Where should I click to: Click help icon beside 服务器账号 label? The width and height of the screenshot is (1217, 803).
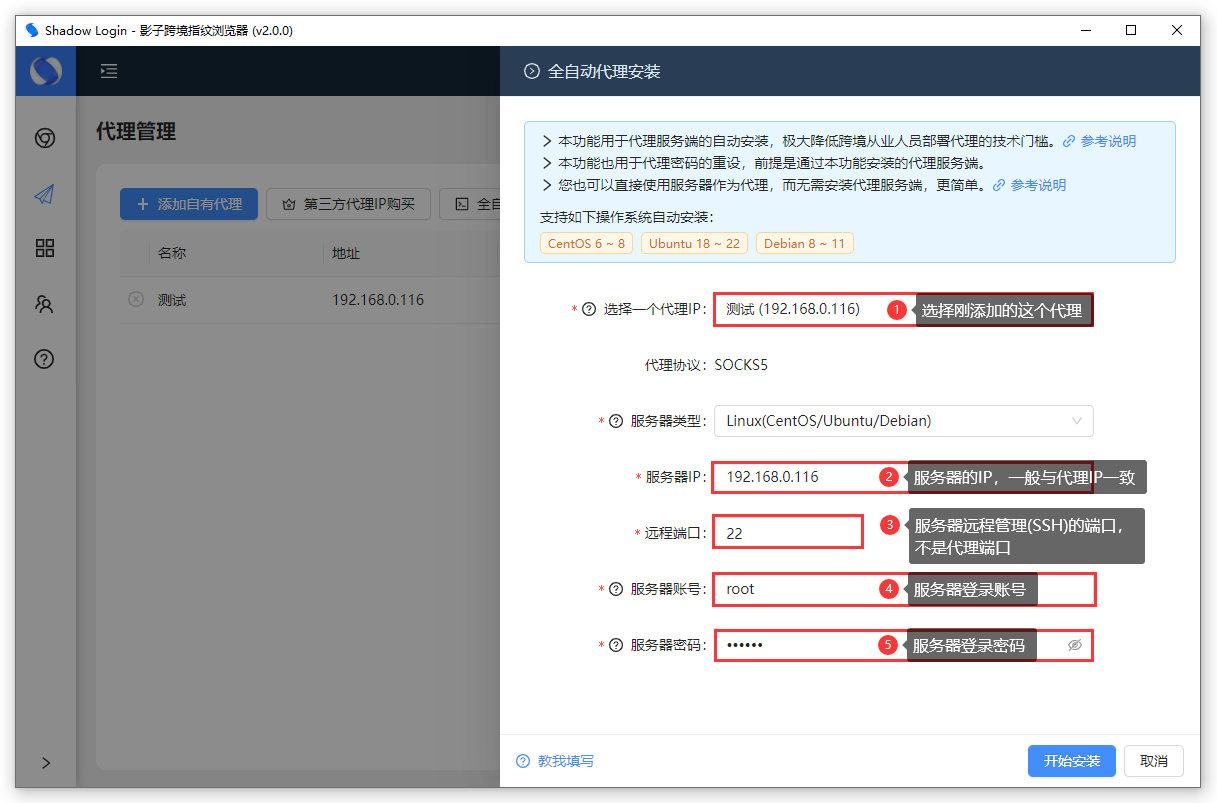coord(616,589)
